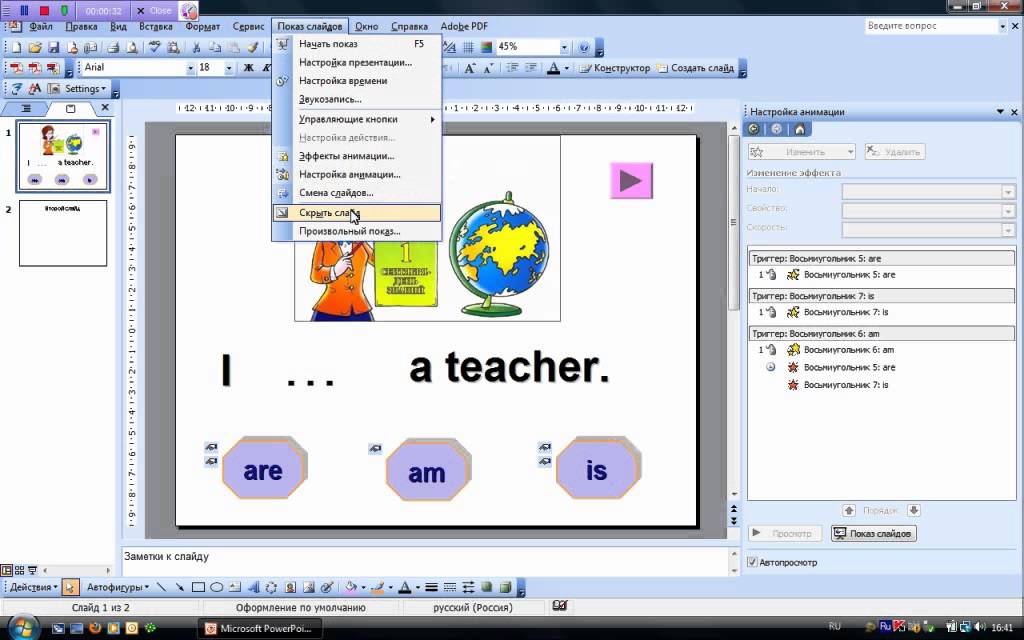
Task: Select the Arrow line drawing tool
Action: pyautogui.click(x=180, y=587)
